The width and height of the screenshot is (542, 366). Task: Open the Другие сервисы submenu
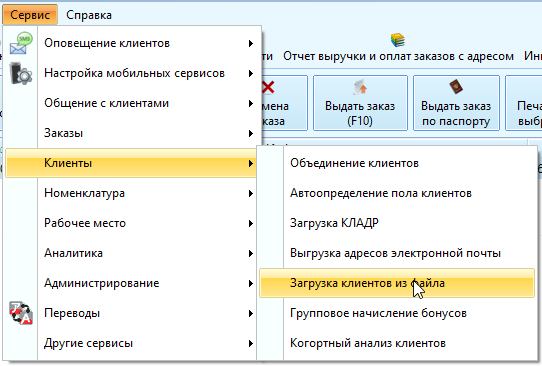[131, 343]
